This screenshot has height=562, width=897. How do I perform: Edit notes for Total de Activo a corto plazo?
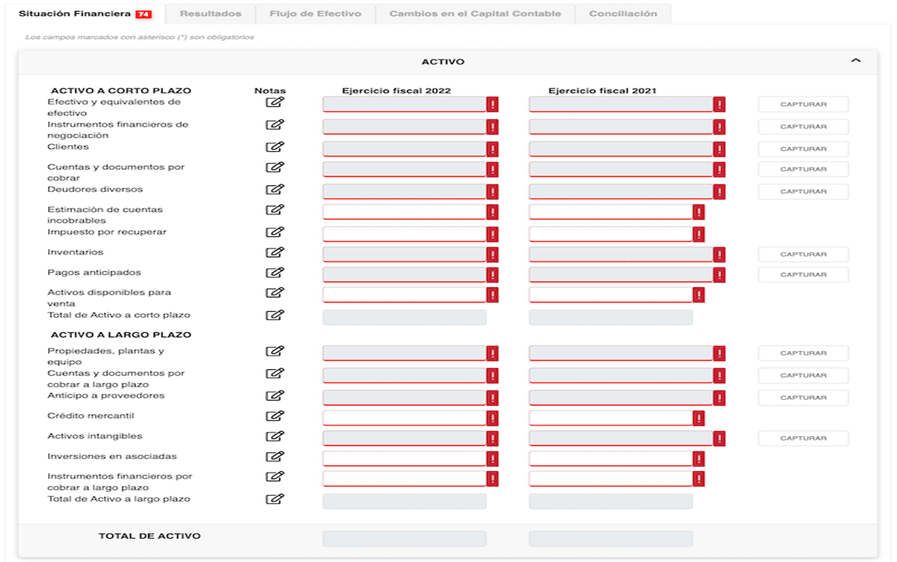click(275, 315)
